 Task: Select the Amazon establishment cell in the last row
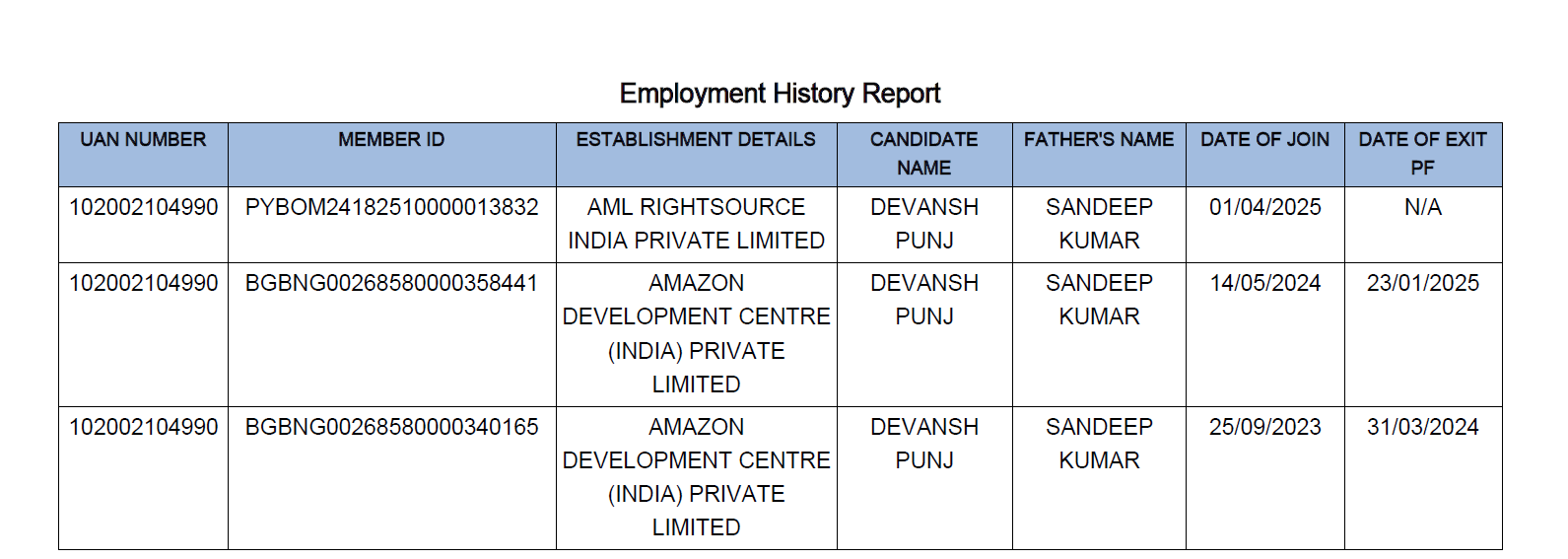coord(696,477)
